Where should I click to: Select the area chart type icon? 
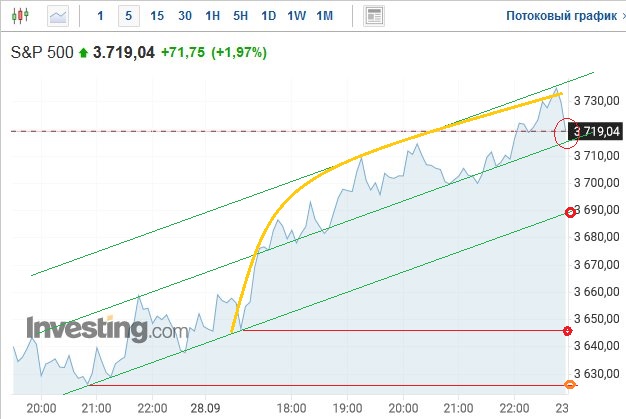pos(59,16)
